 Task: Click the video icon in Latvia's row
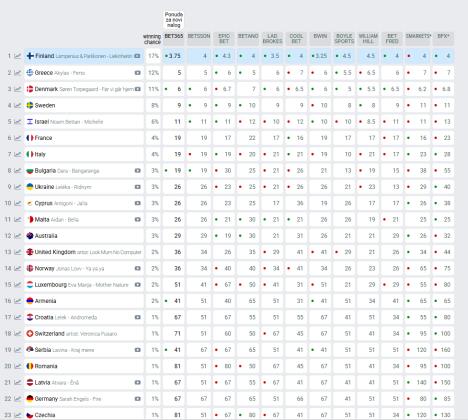(137, 383)
